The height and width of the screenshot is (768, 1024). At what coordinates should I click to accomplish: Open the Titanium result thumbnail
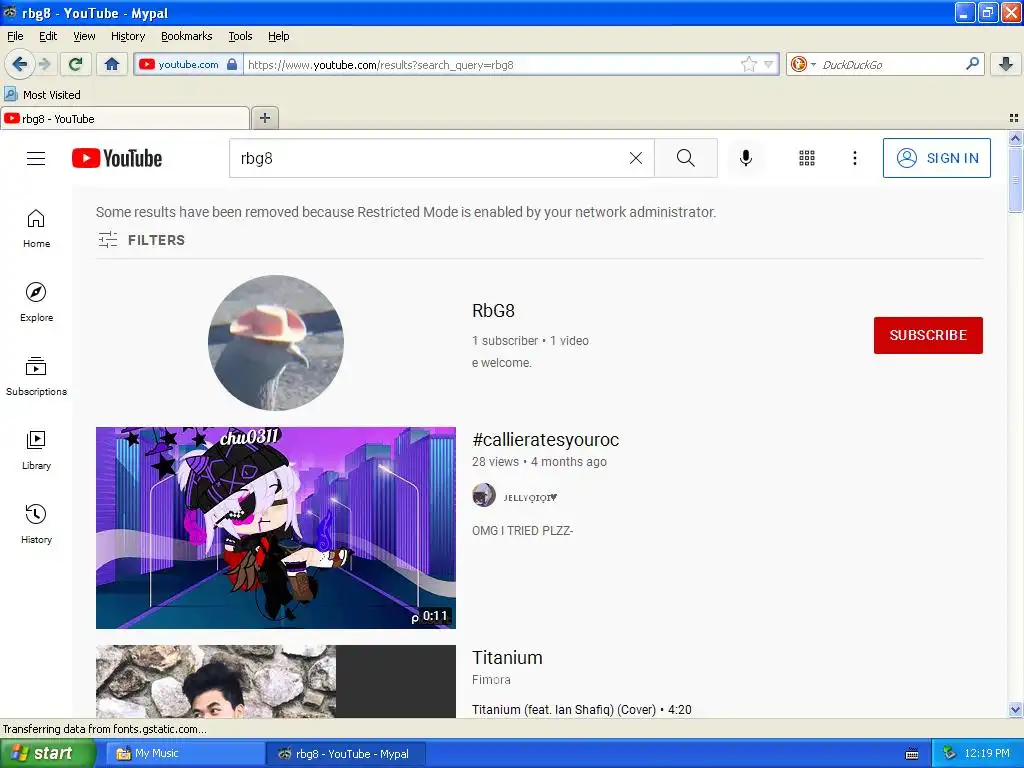coord(276,682)
